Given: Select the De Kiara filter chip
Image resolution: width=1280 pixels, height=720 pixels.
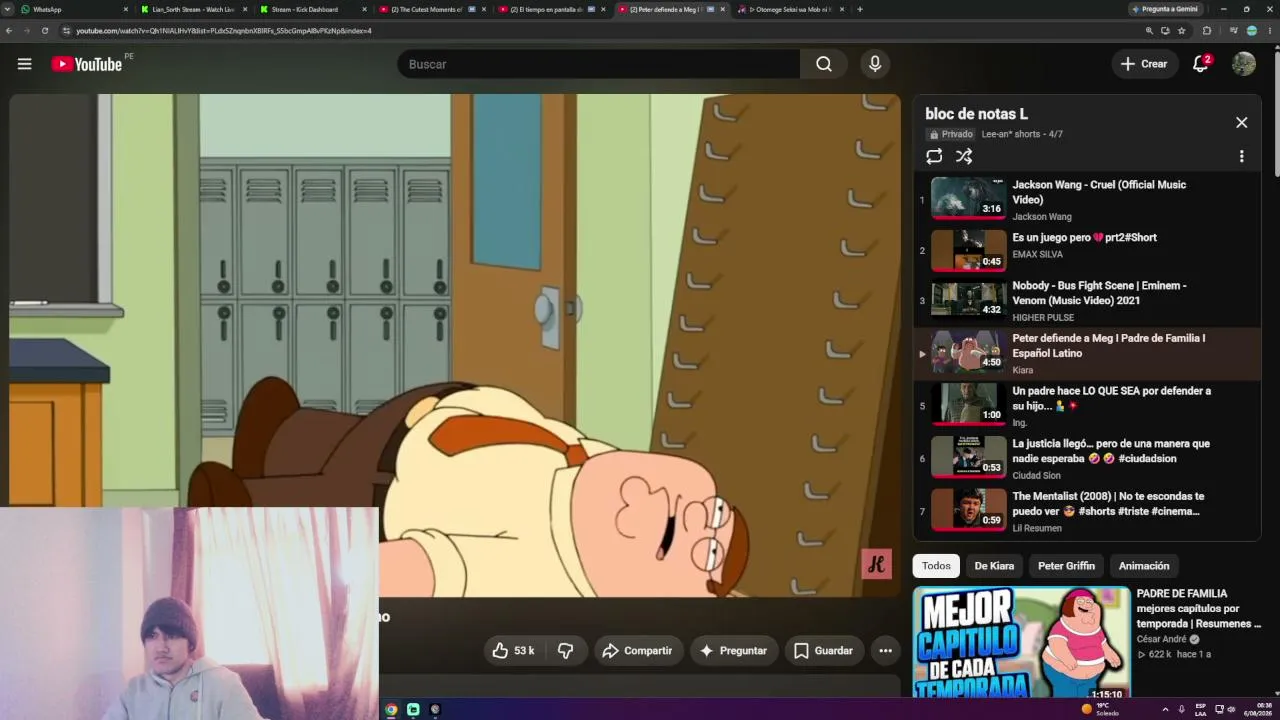Looking at the screenshot, I should [x=994, y=566].
